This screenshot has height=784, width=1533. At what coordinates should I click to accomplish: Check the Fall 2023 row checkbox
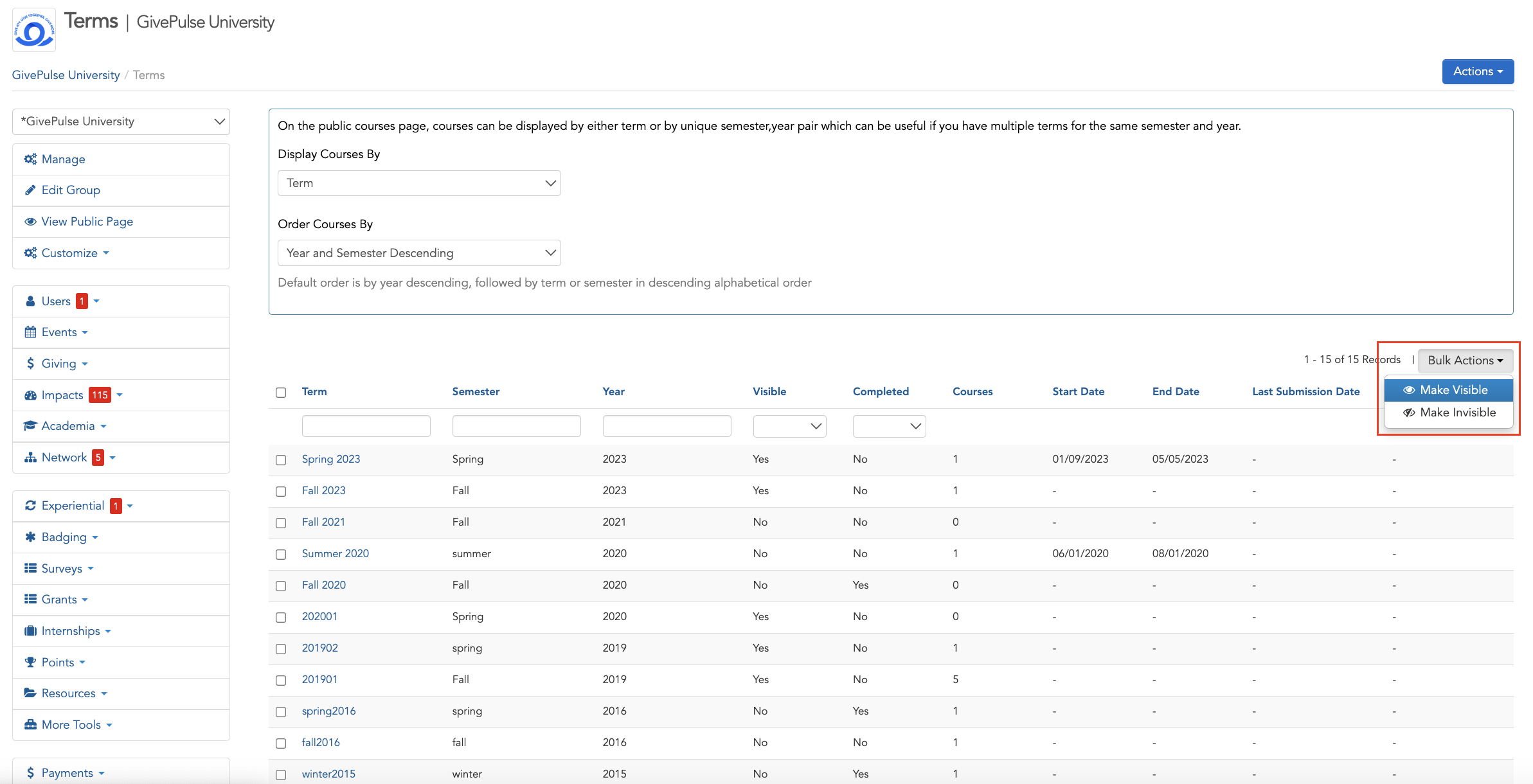click(281, 492)
